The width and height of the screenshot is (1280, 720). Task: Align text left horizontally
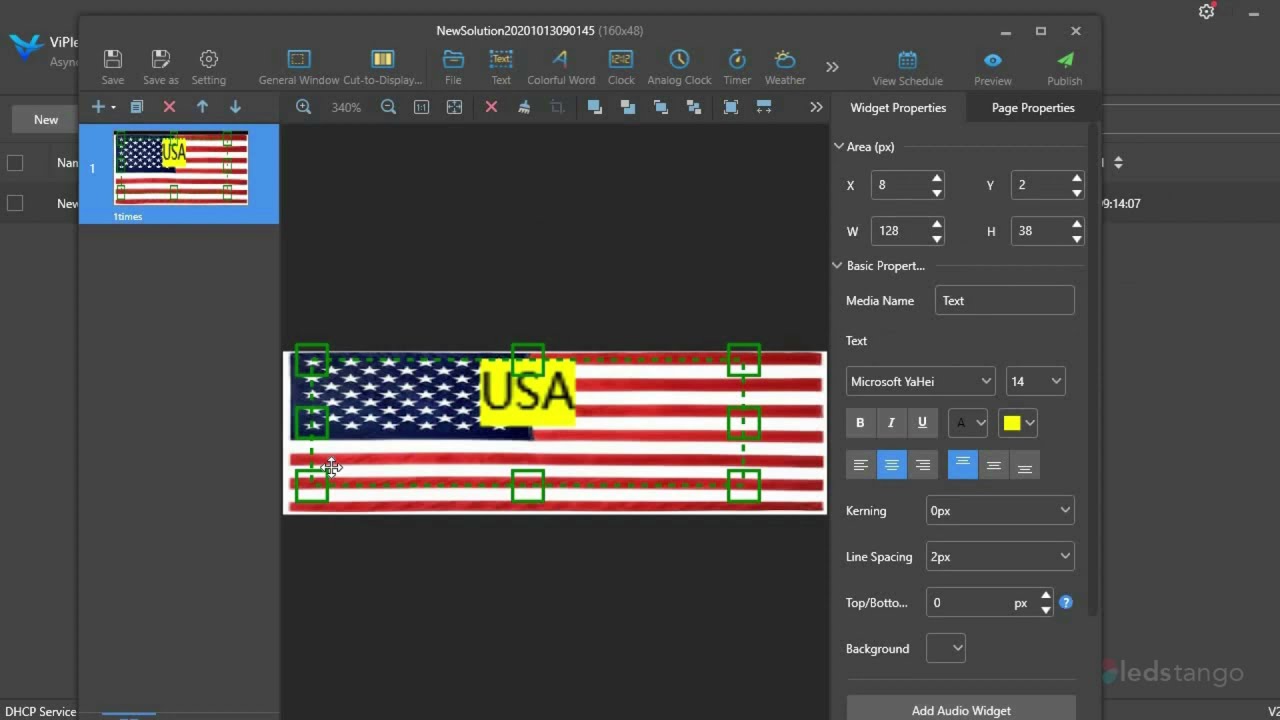[x=860, y=465]
